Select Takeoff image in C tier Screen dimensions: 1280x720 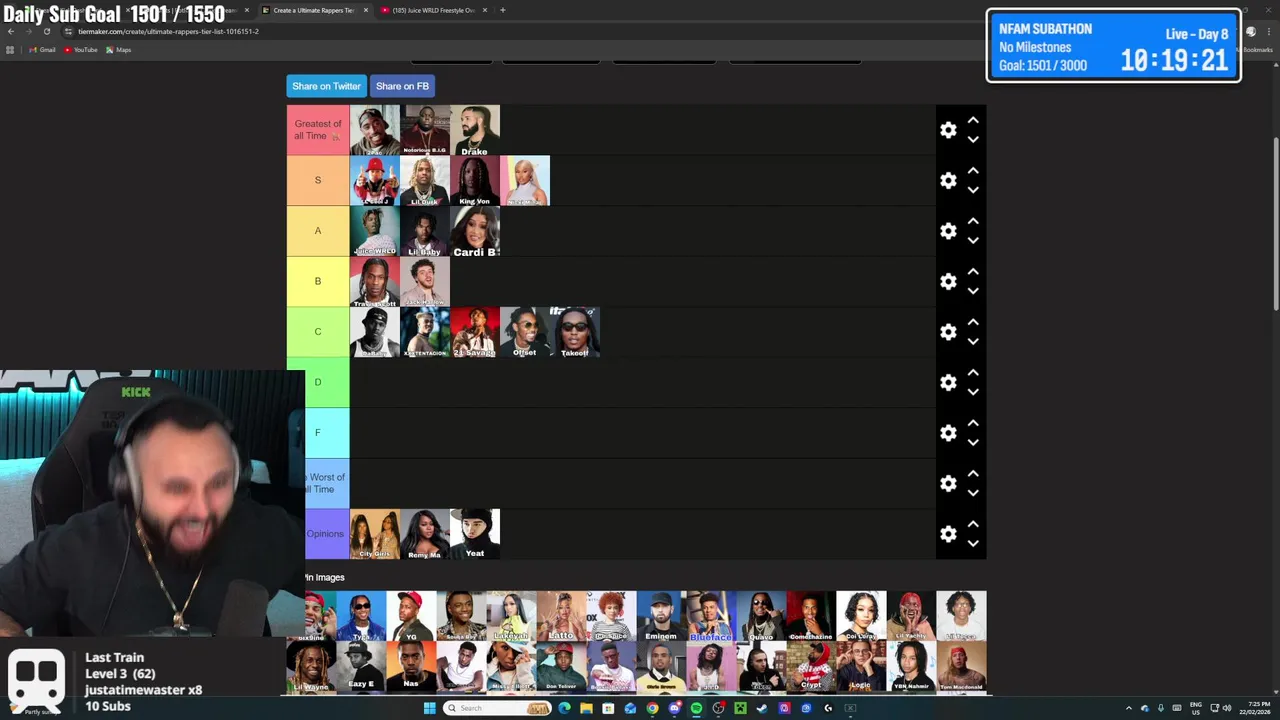(575, 332)
